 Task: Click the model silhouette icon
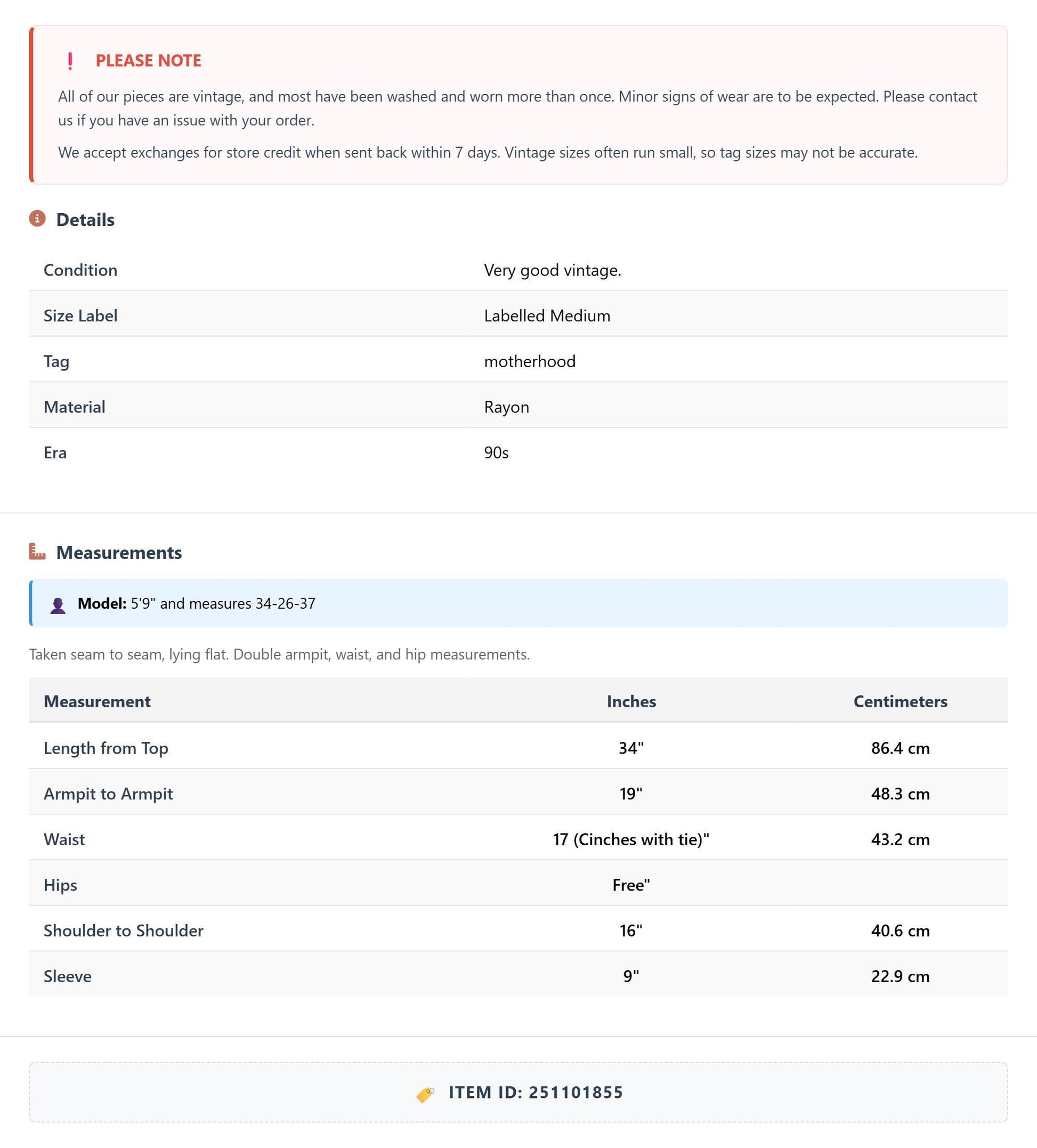[x=58, y=605]
